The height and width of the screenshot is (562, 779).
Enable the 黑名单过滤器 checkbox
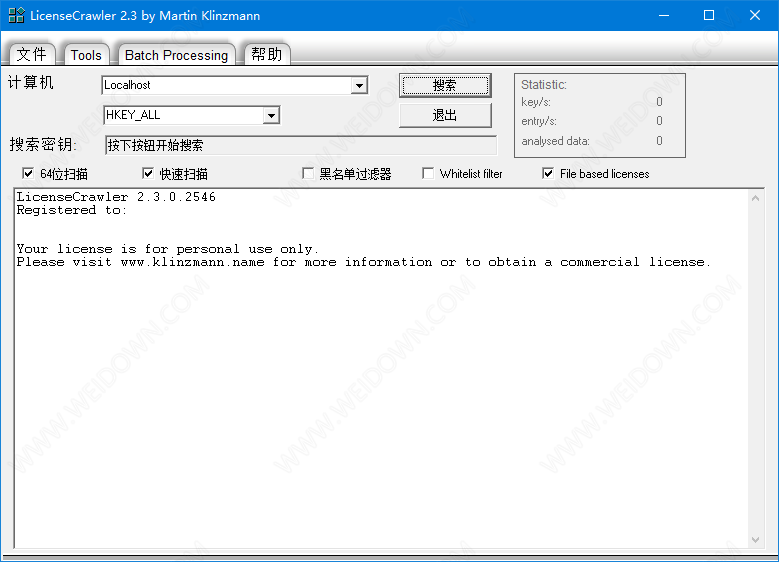[x=308, y=173]
